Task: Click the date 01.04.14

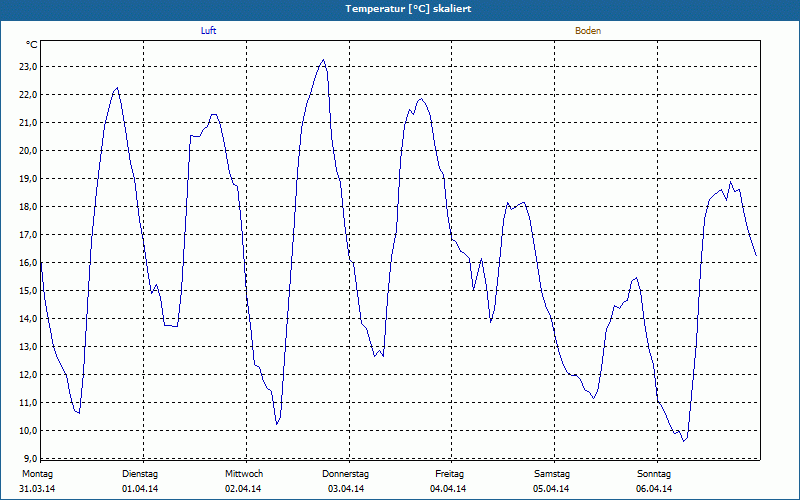Action: tap(140, 489)
